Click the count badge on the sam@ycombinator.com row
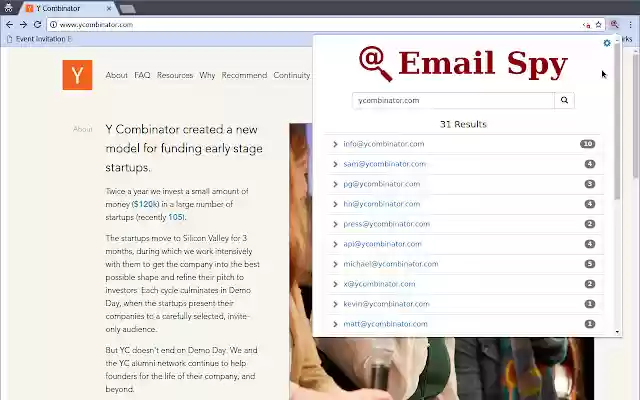Viewport: 640px width, 400px height. [589, 164]
